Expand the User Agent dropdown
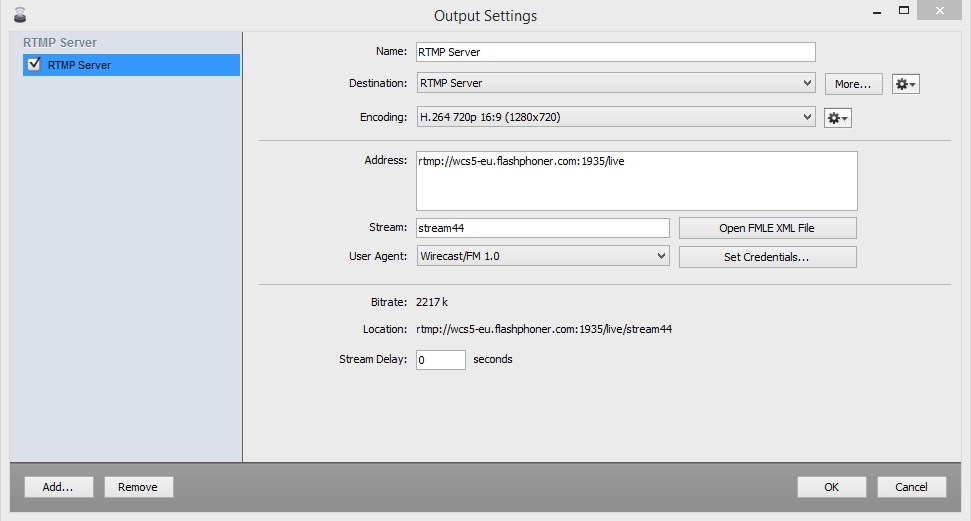 (542, 256)
